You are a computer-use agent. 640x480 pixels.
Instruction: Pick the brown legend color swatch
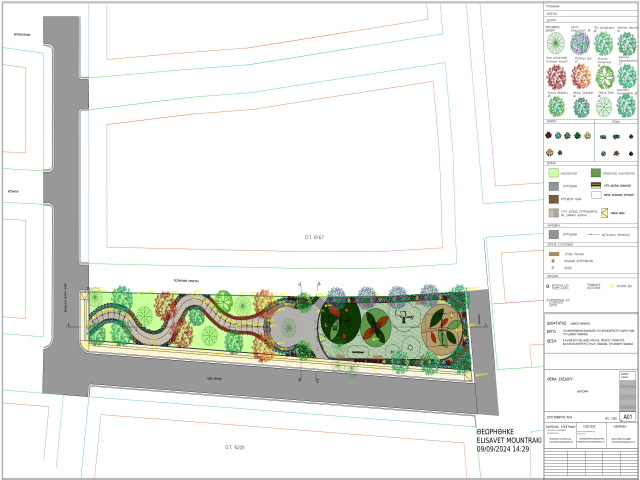pos(553,200)
